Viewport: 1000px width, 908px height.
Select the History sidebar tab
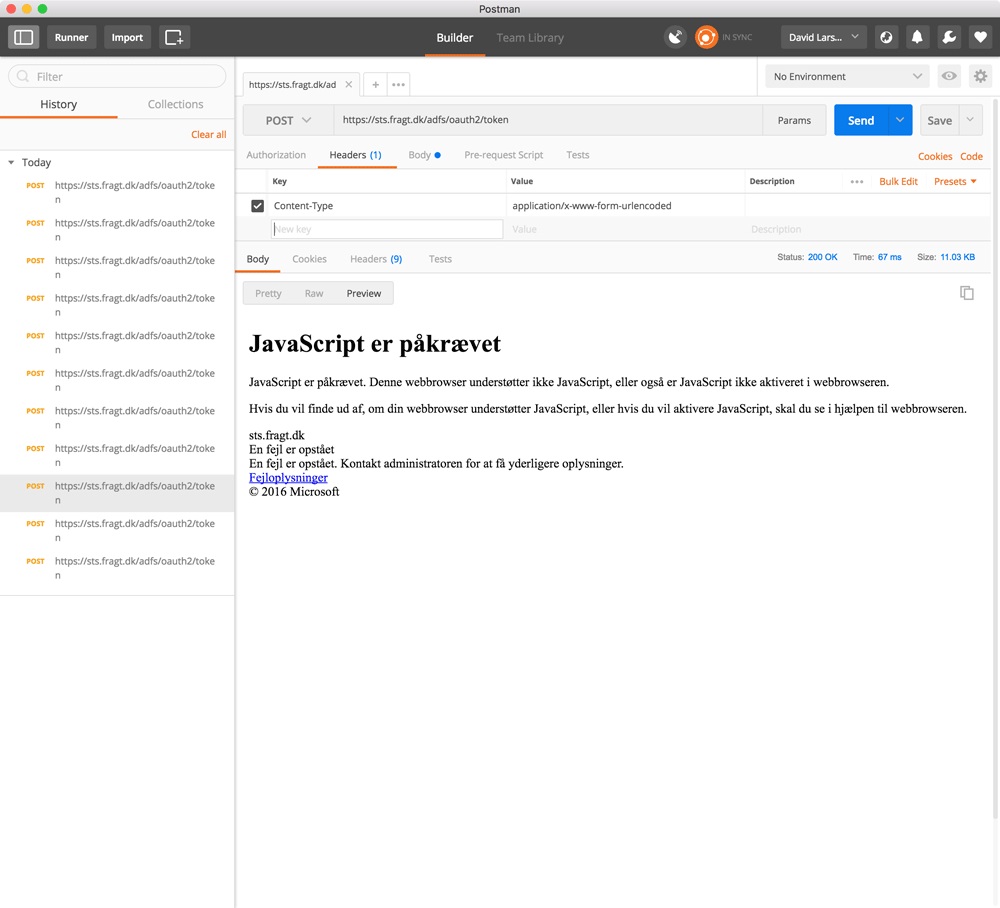pyautogui.click(x=59, y=104)
